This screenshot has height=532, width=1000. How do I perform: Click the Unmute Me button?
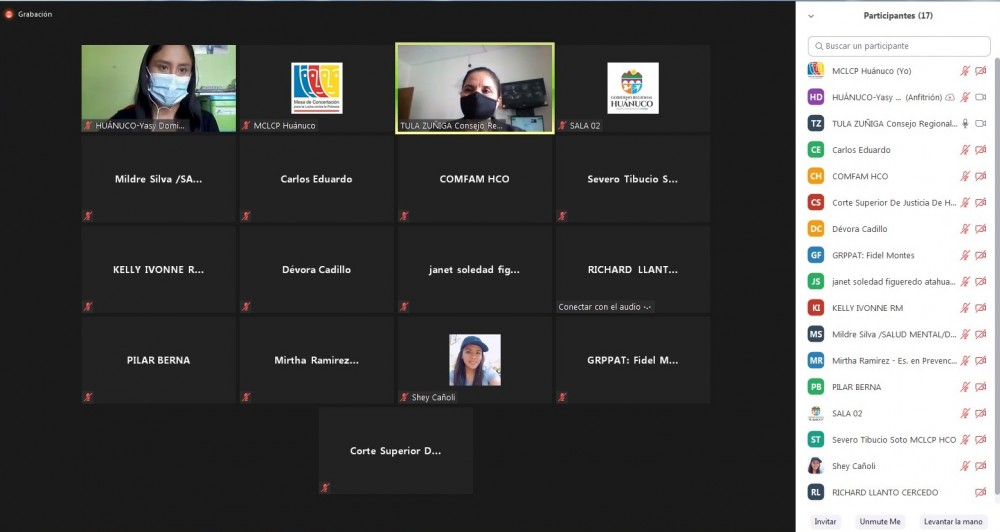(880, 522)
